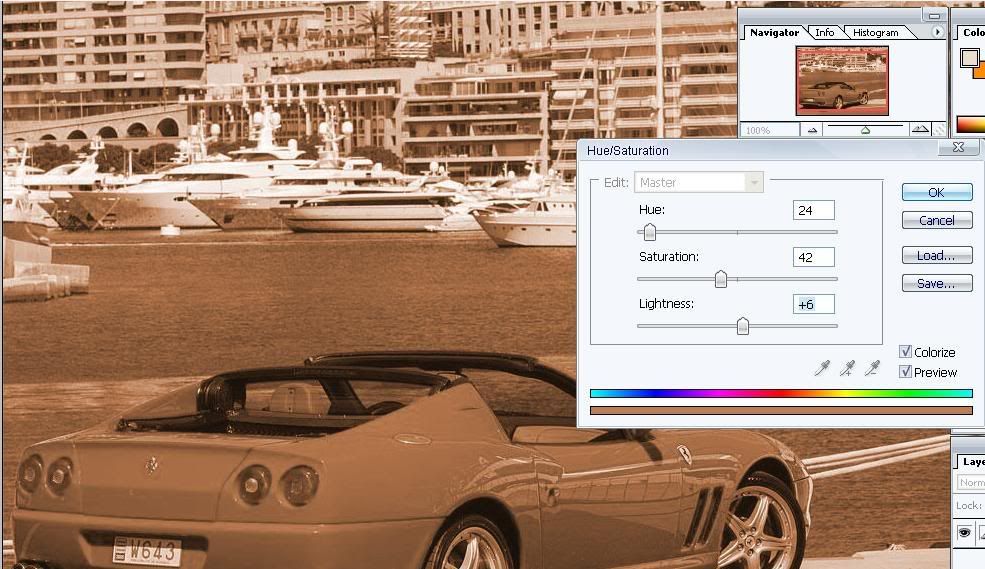Click the Saturation slider handle
The width and height of the screenshot is (985, 569).
coord(721,279)
